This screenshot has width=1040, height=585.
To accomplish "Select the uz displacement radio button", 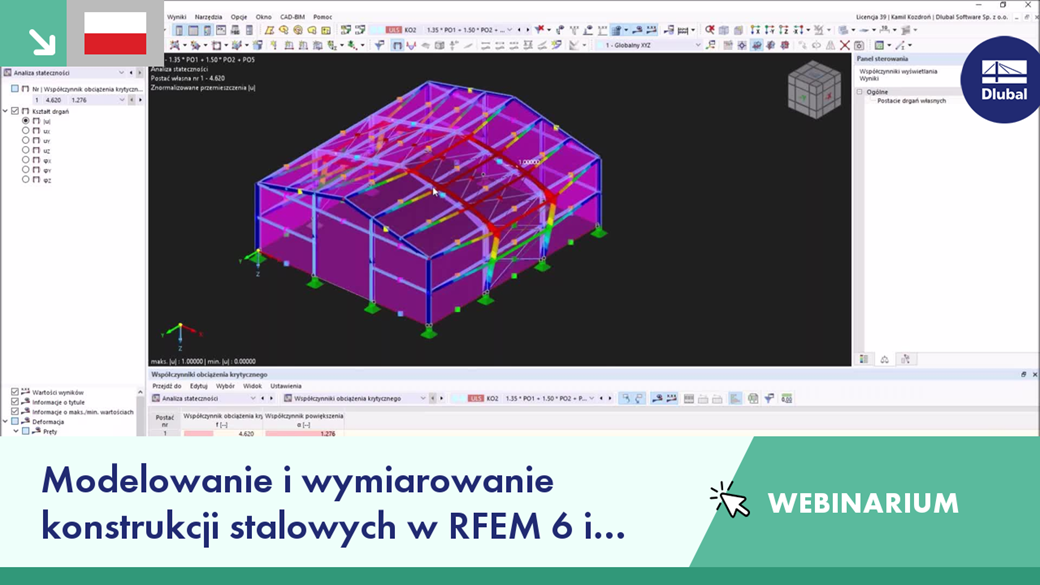I will [x=26, y=150].
